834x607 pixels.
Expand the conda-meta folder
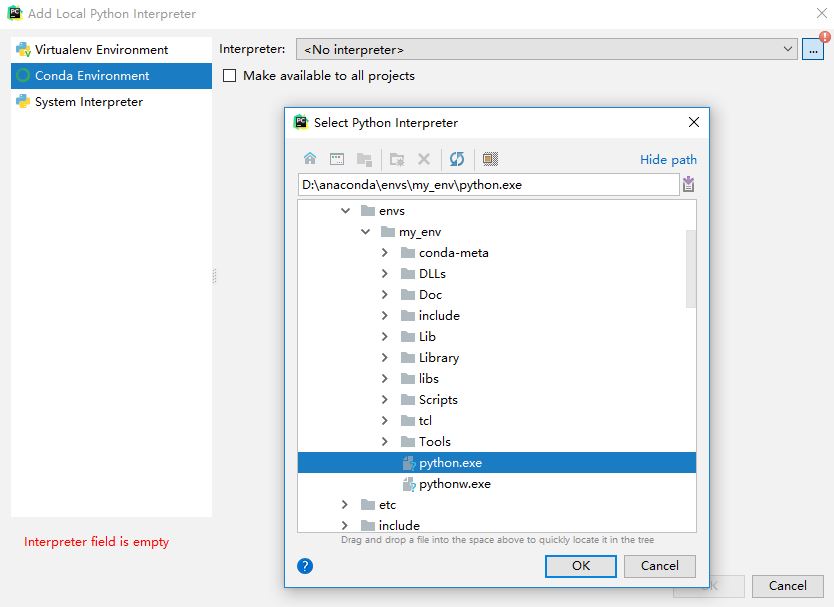385,253
